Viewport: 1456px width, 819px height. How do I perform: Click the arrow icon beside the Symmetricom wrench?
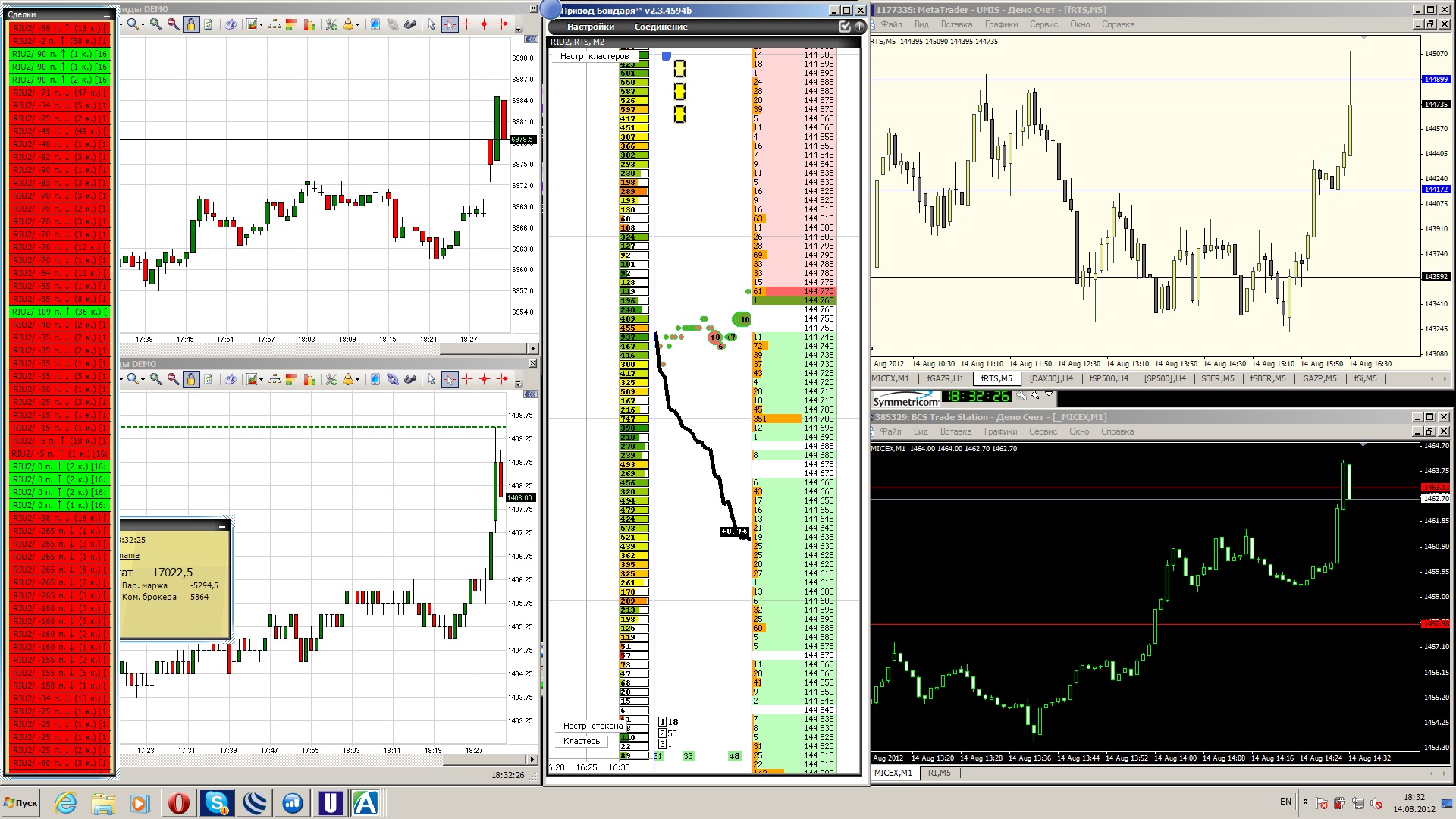[1035, 395]
